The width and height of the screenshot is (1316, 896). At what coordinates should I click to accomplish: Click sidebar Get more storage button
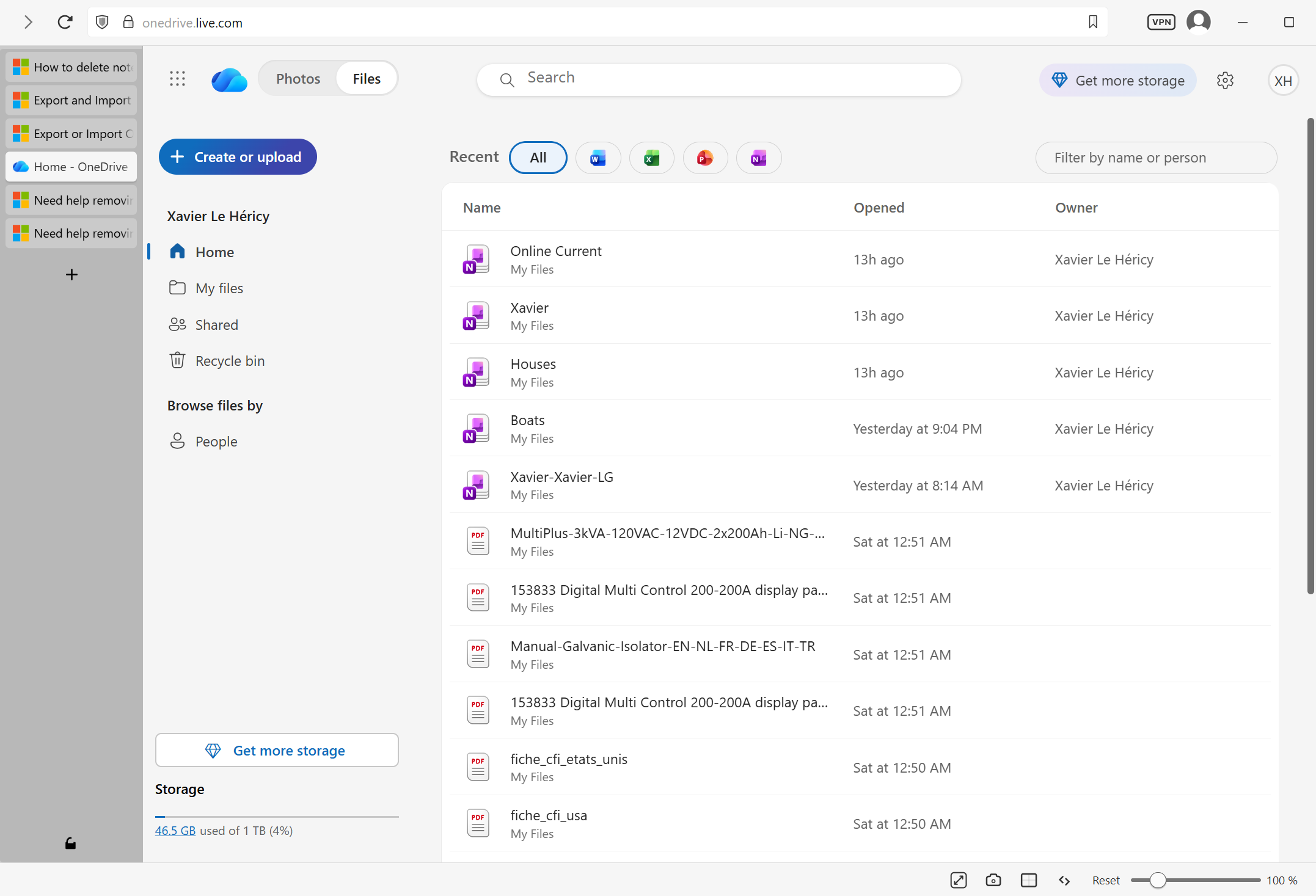coord(277,751)
